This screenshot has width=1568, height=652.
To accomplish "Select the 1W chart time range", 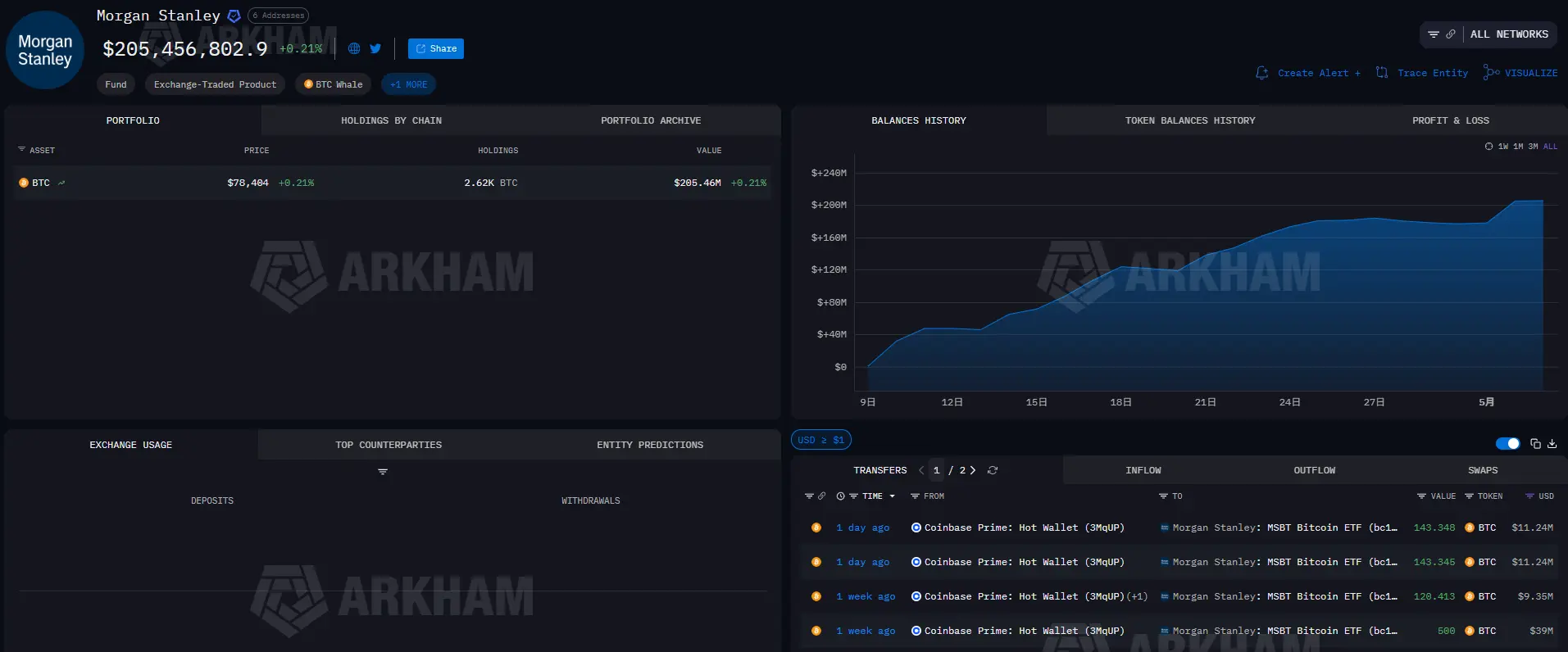I will [1503, 147].
